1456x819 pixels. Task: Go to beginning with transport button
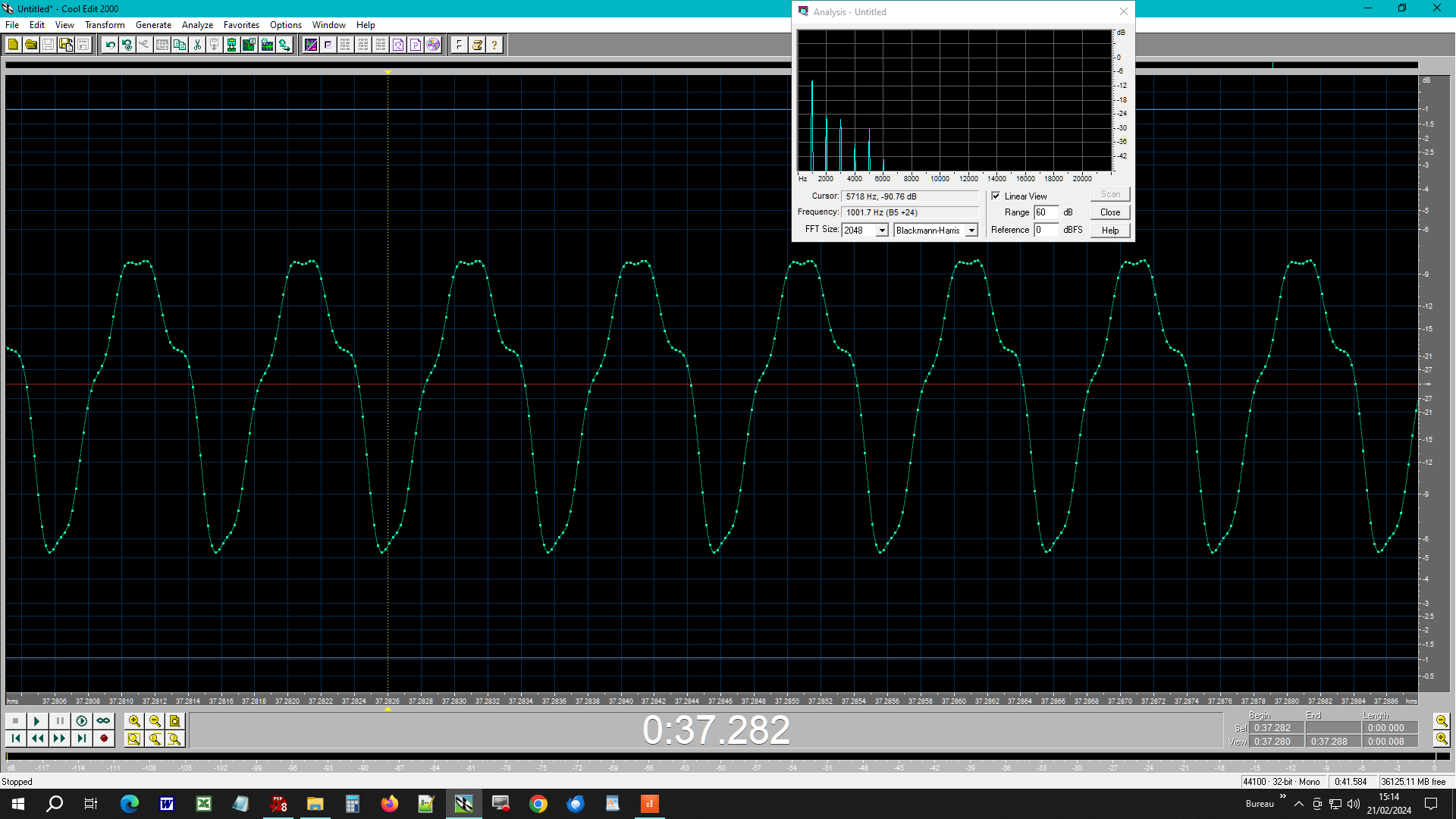tap(15, 739)
